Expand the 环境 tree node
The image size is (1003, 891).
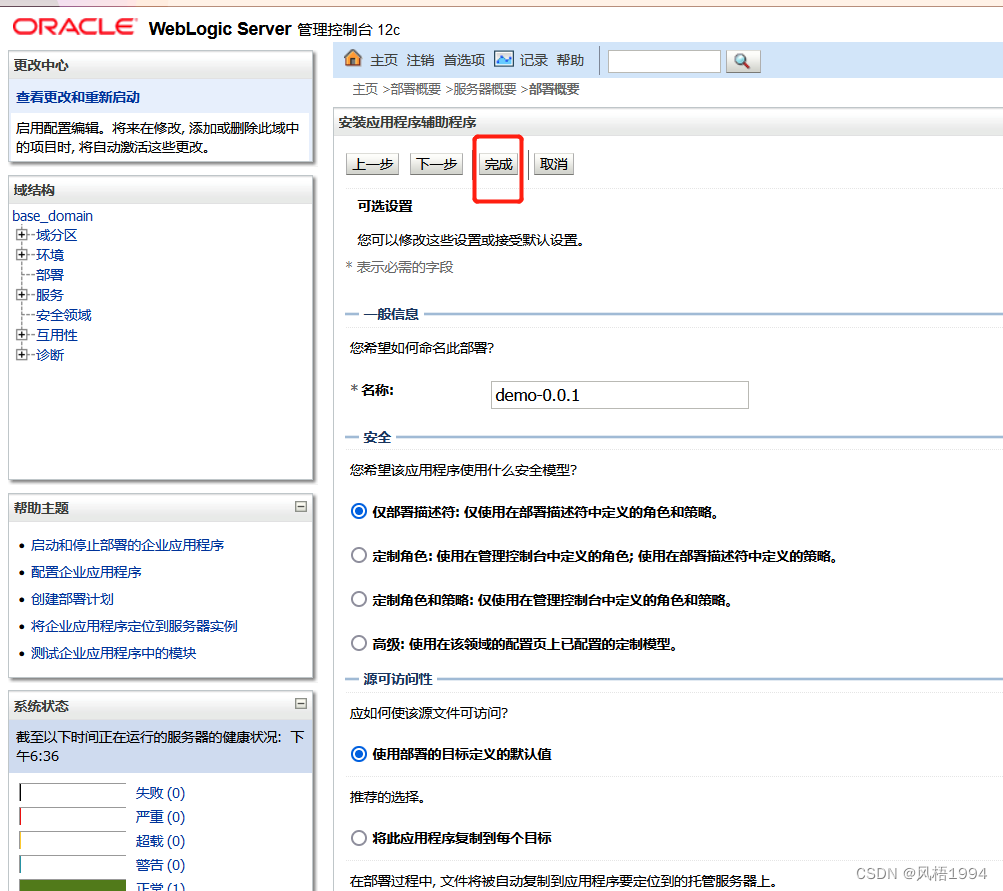click(x=22, y=255)
